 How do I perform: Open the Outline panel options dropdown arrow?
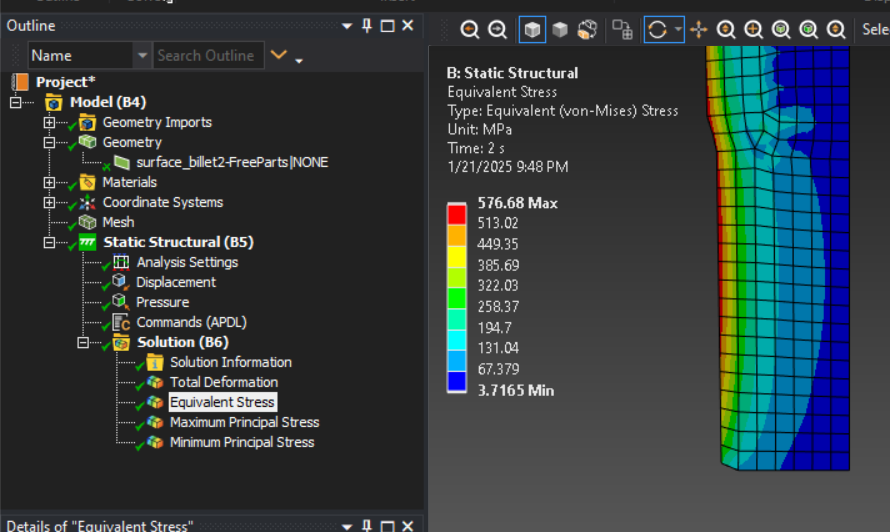tap(347, 26)
